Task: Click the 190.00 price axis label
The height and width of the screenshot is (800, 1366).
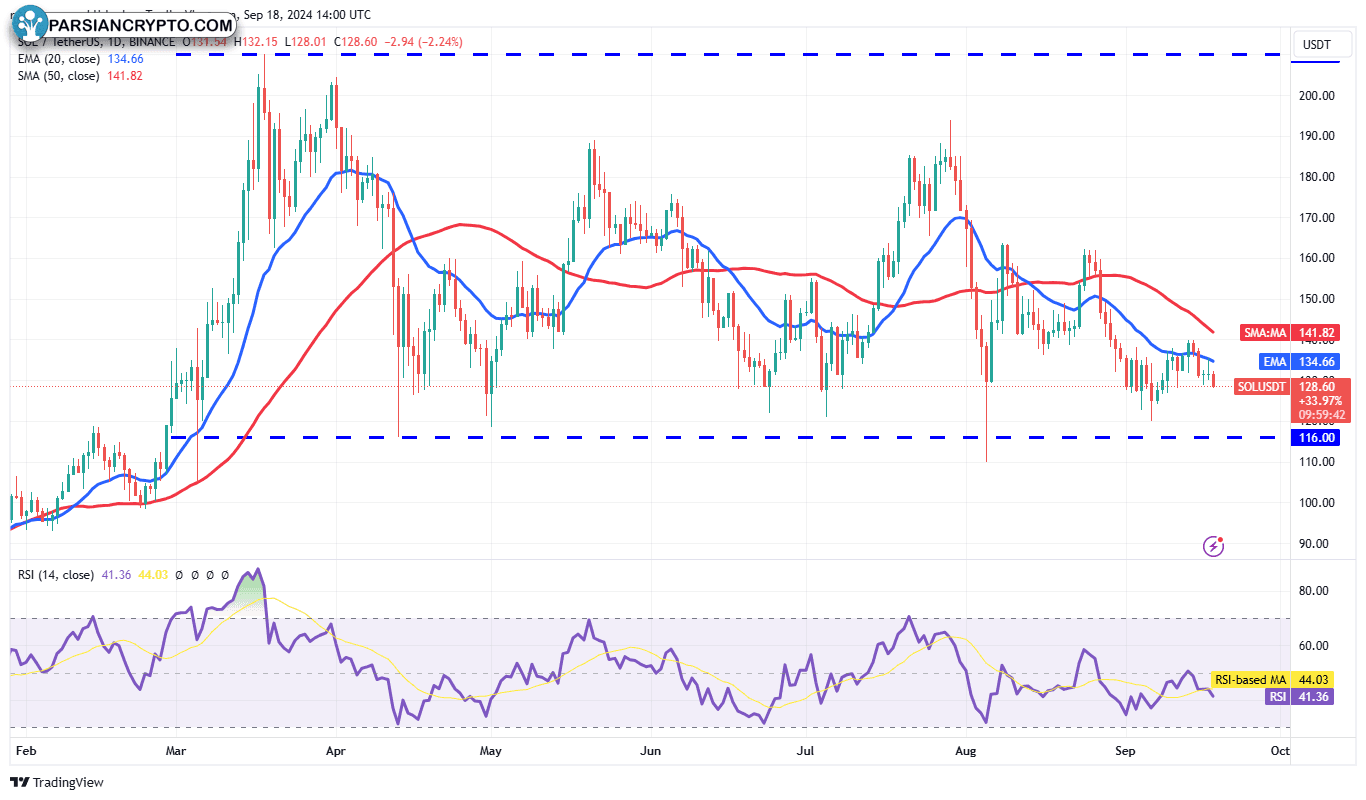Action: [x=1315, y=136]
